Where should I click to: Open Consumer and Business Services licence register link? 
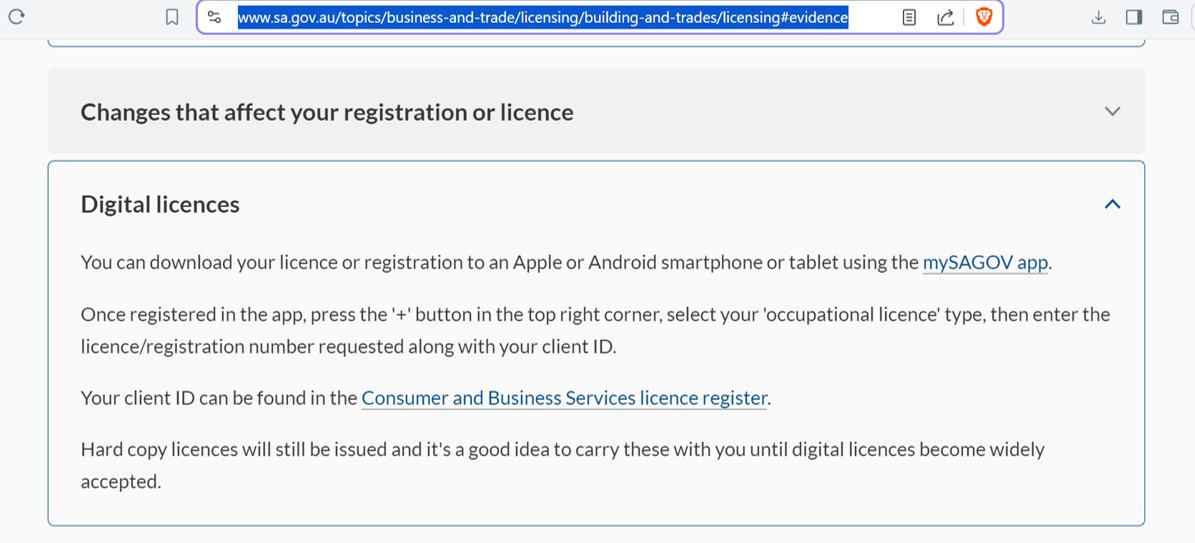coord(564,398)
